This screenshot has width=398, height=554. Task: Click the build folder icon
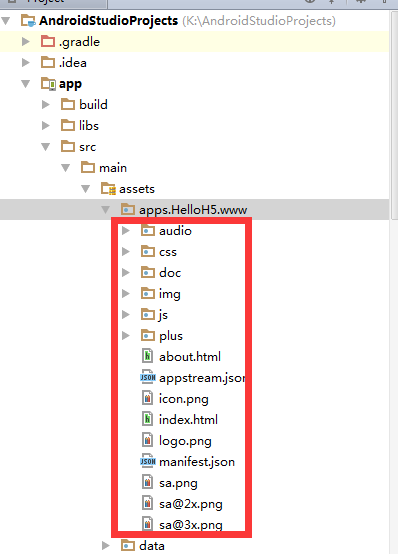point(68,104)
